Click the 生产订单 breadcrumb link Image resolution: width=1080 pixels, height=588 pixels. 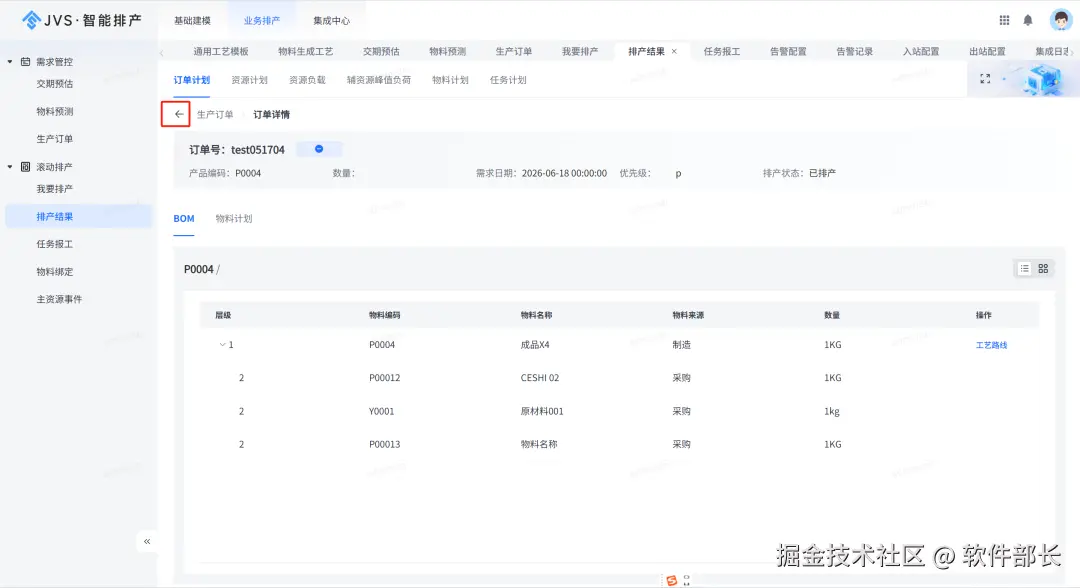tap(215, 114)
